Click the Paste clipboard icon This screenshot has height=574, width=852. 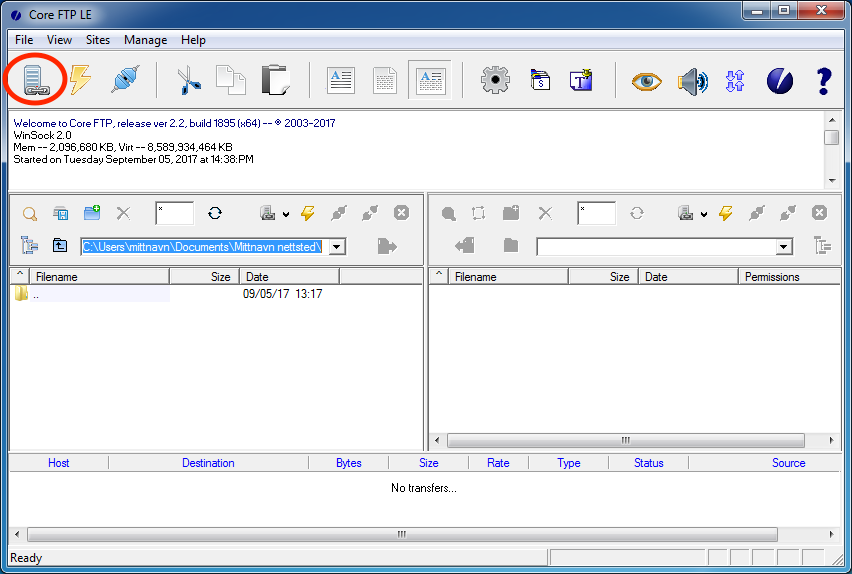[275, 80]
